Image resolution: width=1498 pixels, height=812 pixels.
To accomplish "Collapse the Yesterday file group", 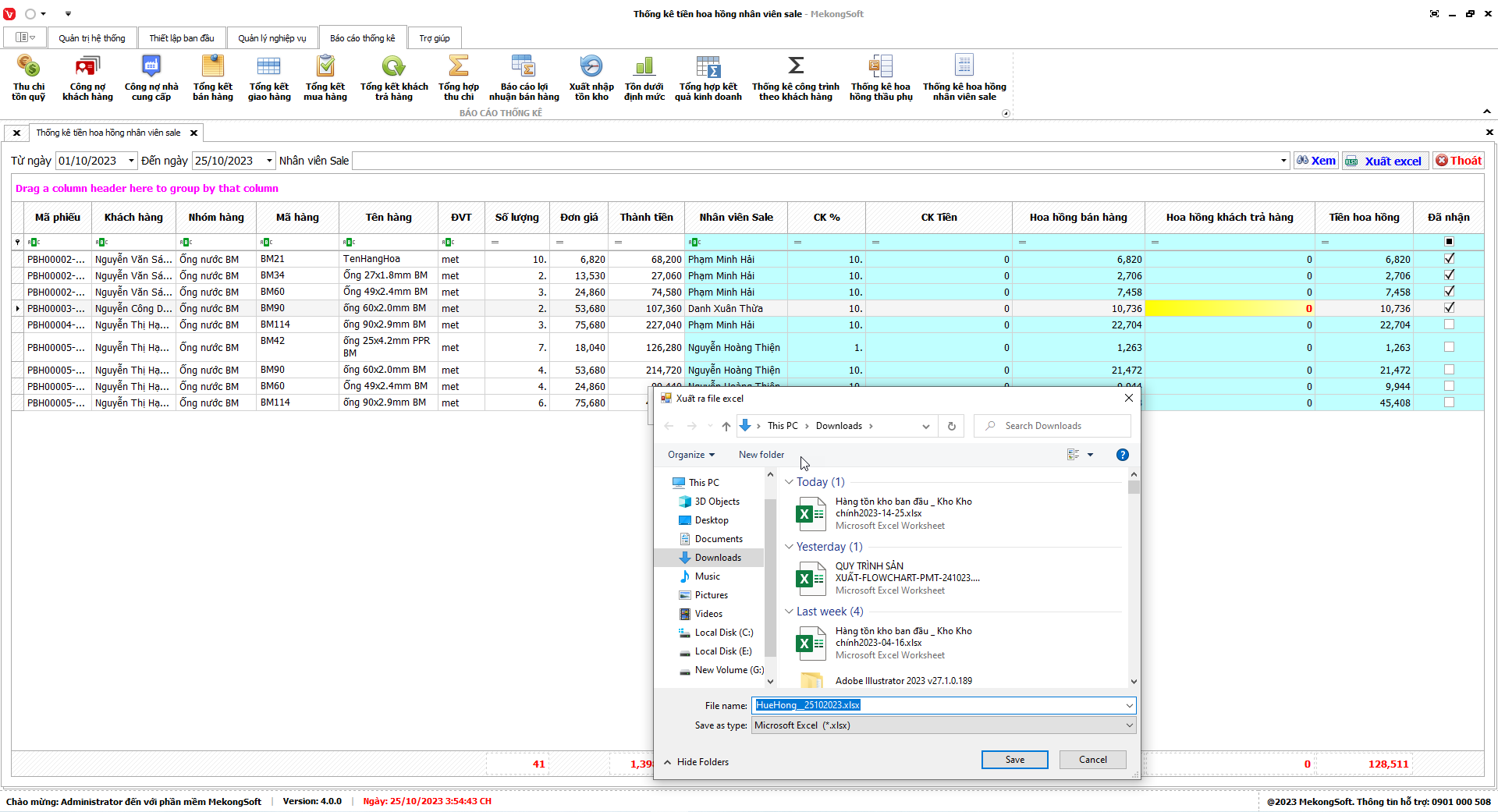I will tap(789, 547).
